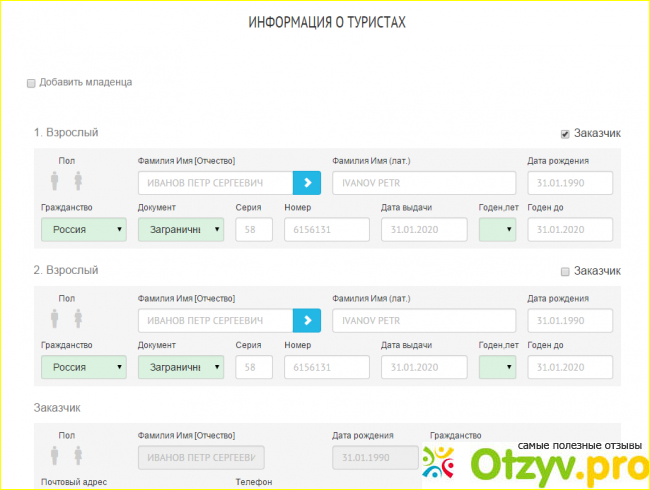Select male gender icon for first adult
Viewport: 650px width, 490px height.
point(56,181)
